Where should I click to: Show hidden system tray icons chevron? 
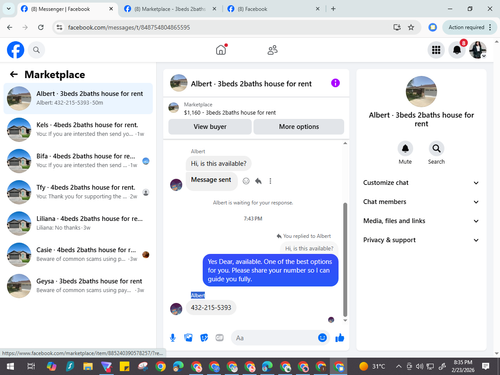click(x=398, y=367)
